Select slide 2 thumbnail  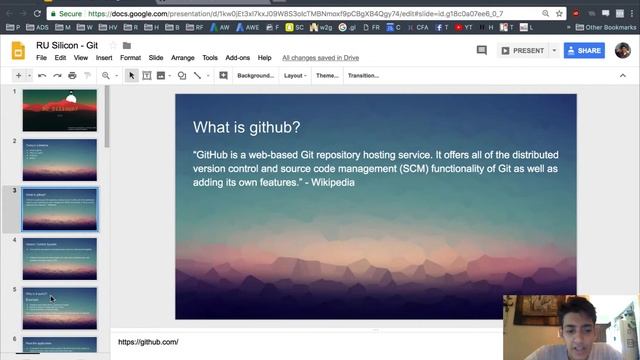(x=60, y=160)
